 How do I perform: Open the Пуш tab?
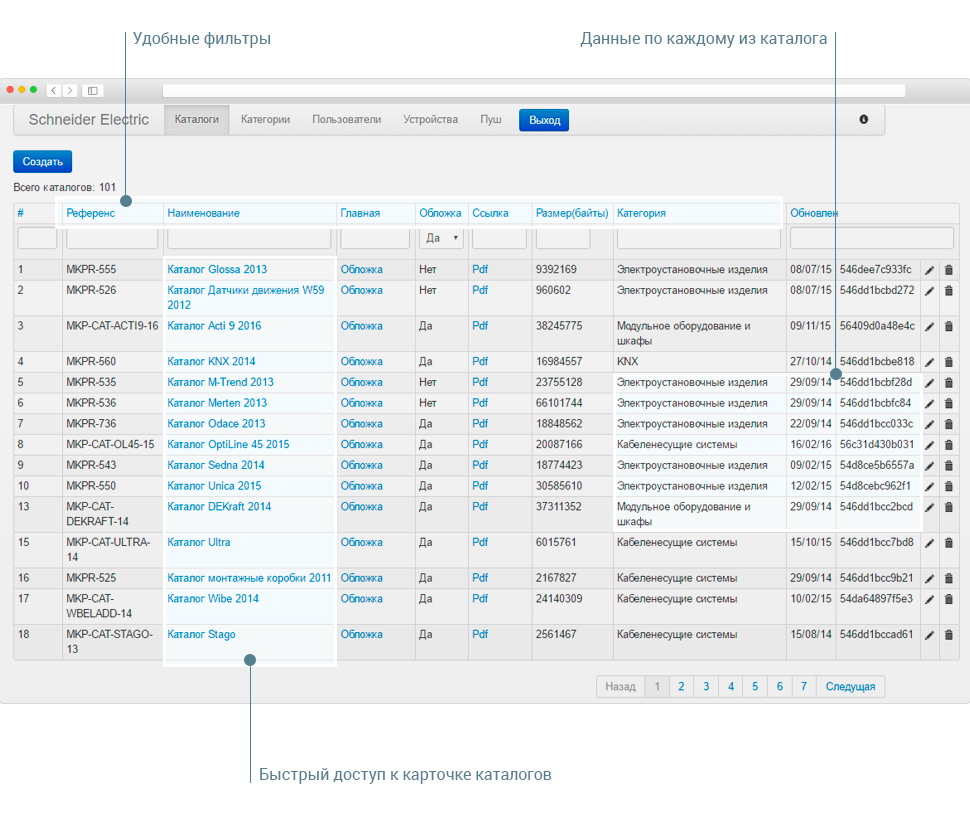491,119
